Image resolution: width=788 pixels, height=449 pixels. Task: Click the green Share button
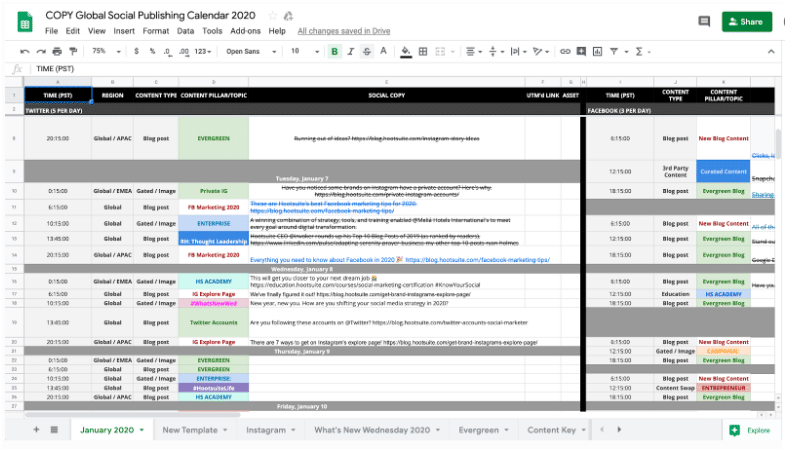[x=747, y=22]
